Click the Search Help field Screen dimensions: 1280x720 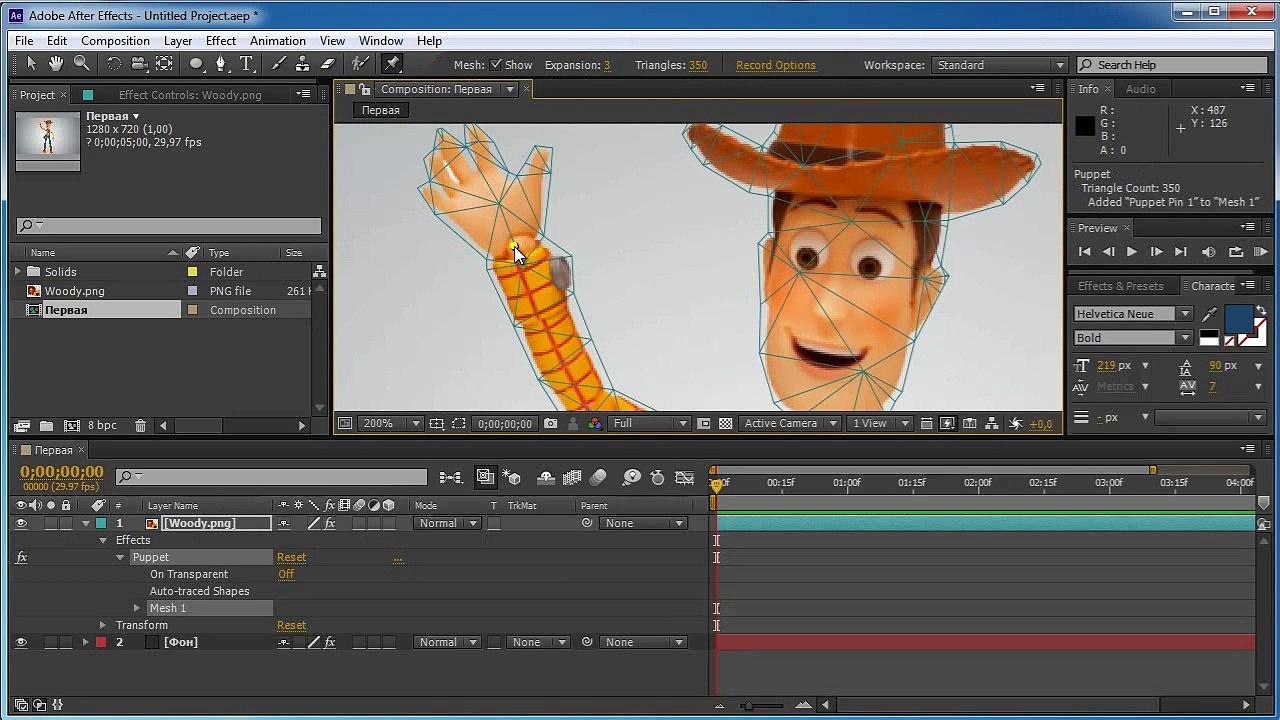pyautogui.click(x=1172, y=65)
